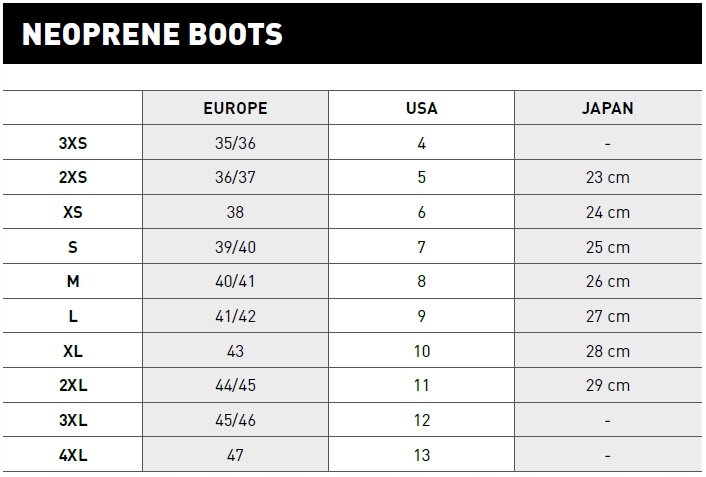Select the USA column header
The height and width of the screenshot is (477, 706).
click(x=422, y=108)
